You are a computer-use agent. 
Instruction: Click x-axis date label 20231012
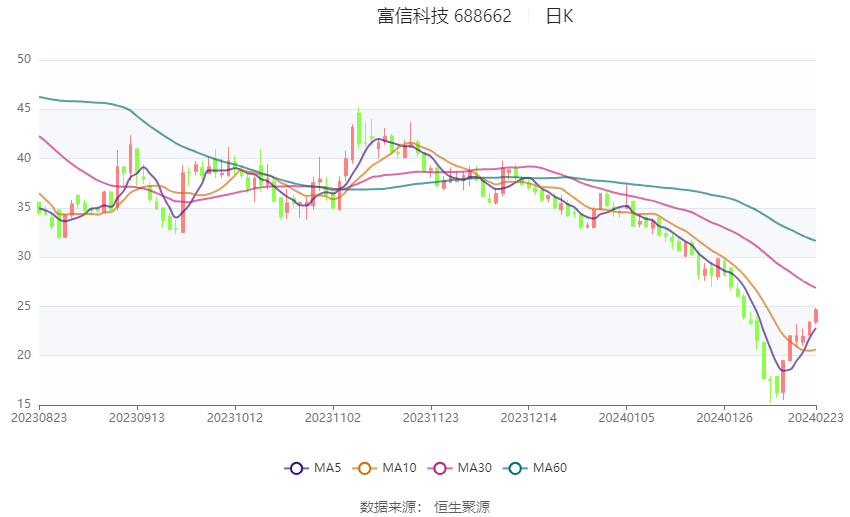(x=235, y=418)
